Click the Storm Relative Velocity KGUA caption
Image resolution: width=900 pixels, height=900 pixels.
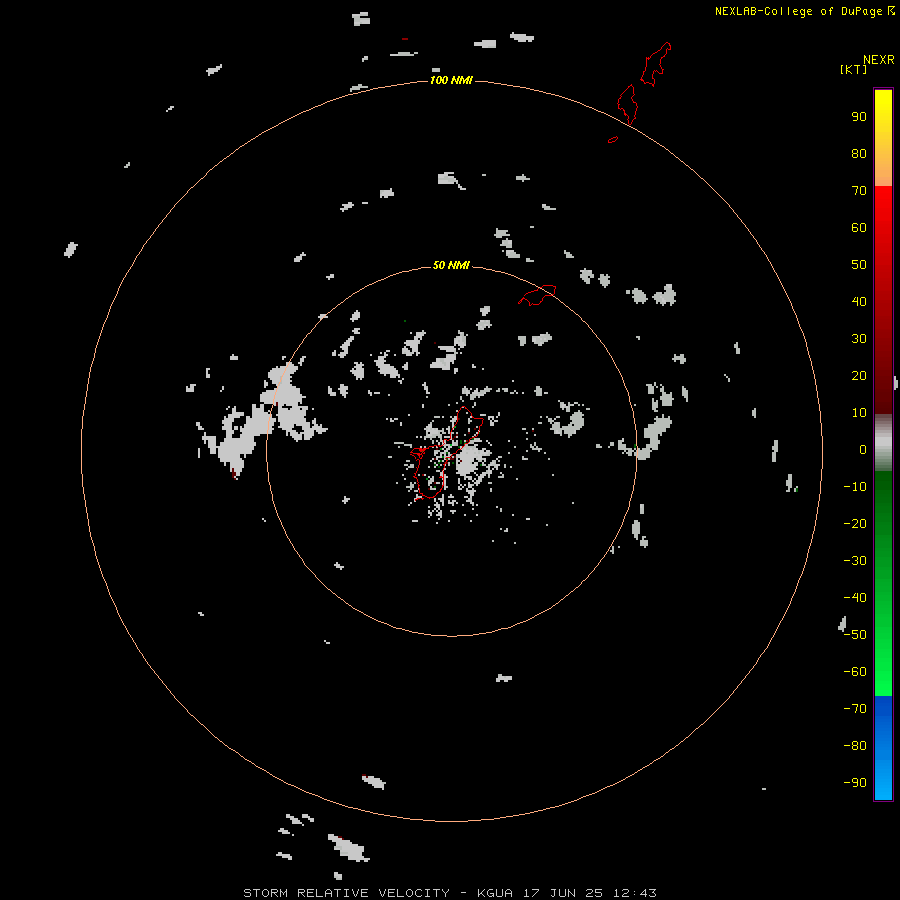450,893
